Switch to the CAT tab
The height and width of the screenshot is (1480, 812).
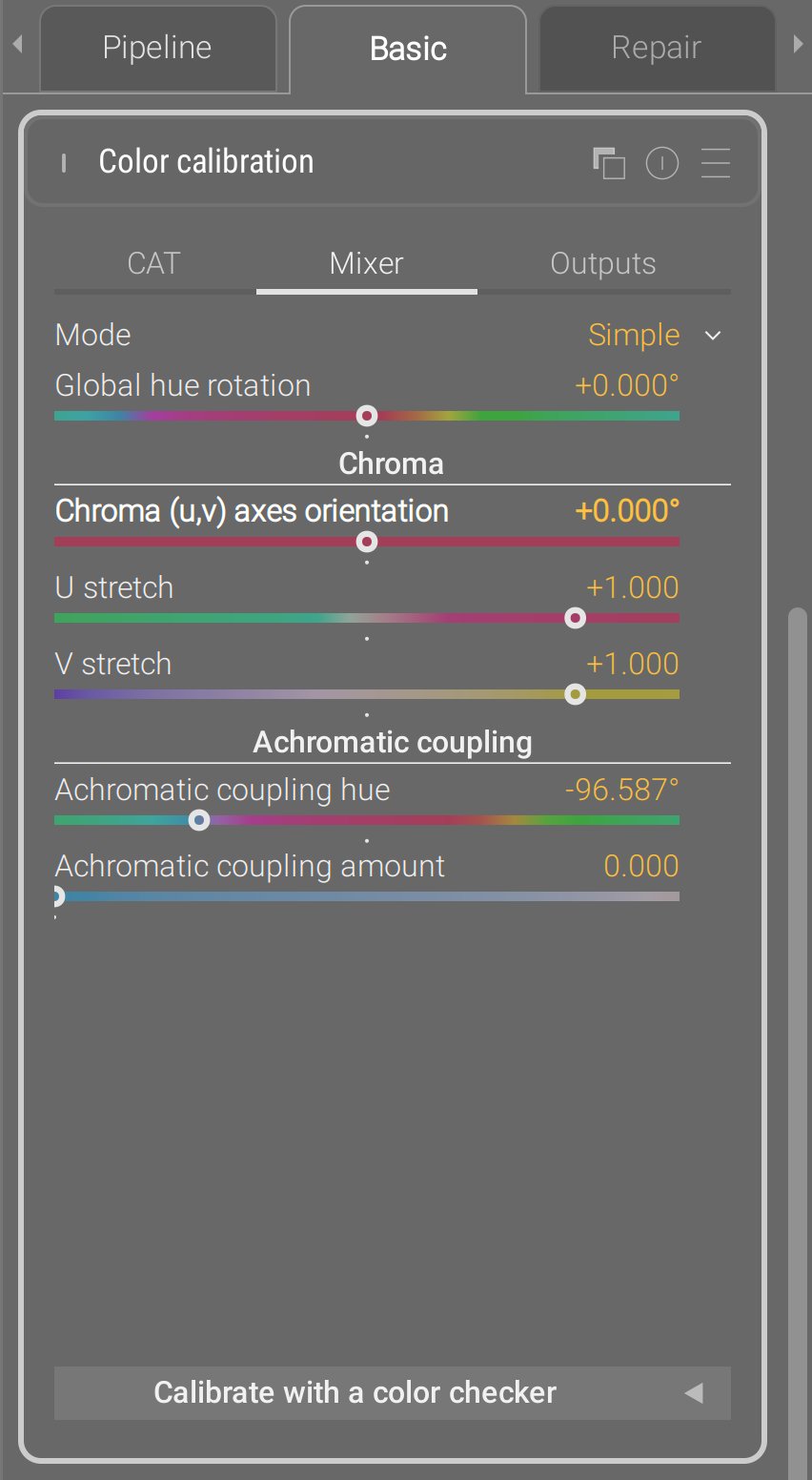[154, 264]
